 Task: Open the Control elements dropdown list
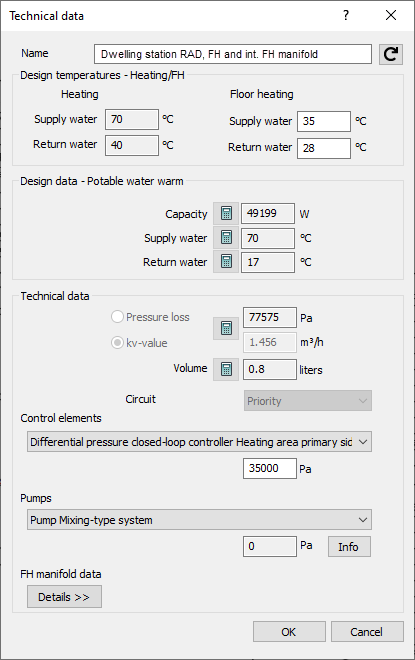pyautogui.click(x=199, y=442)
